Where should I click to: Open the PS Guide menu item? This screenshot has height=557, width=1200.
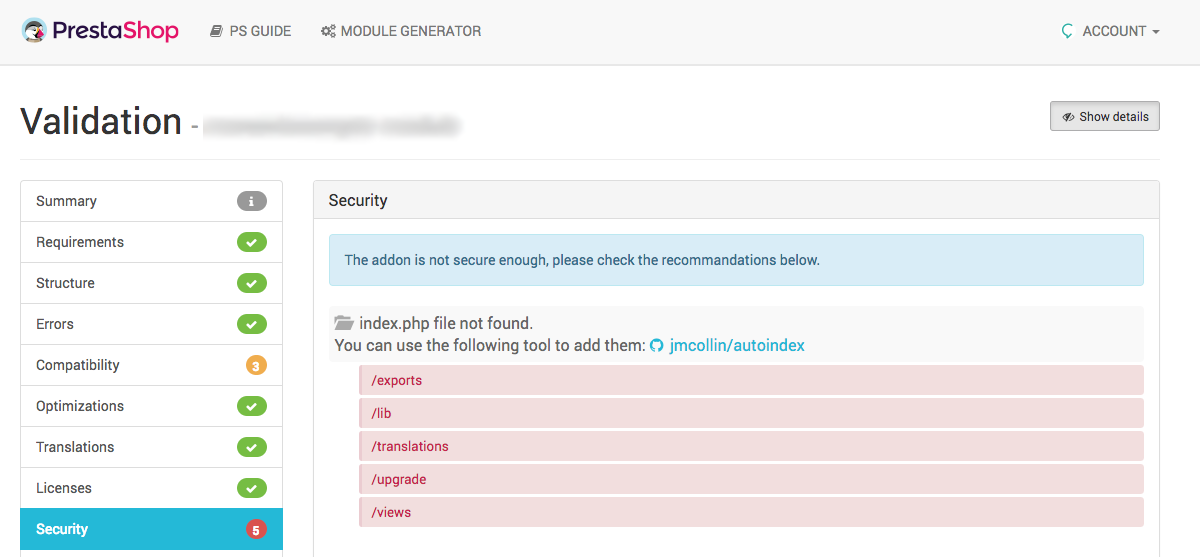click(x=250, y=31)
